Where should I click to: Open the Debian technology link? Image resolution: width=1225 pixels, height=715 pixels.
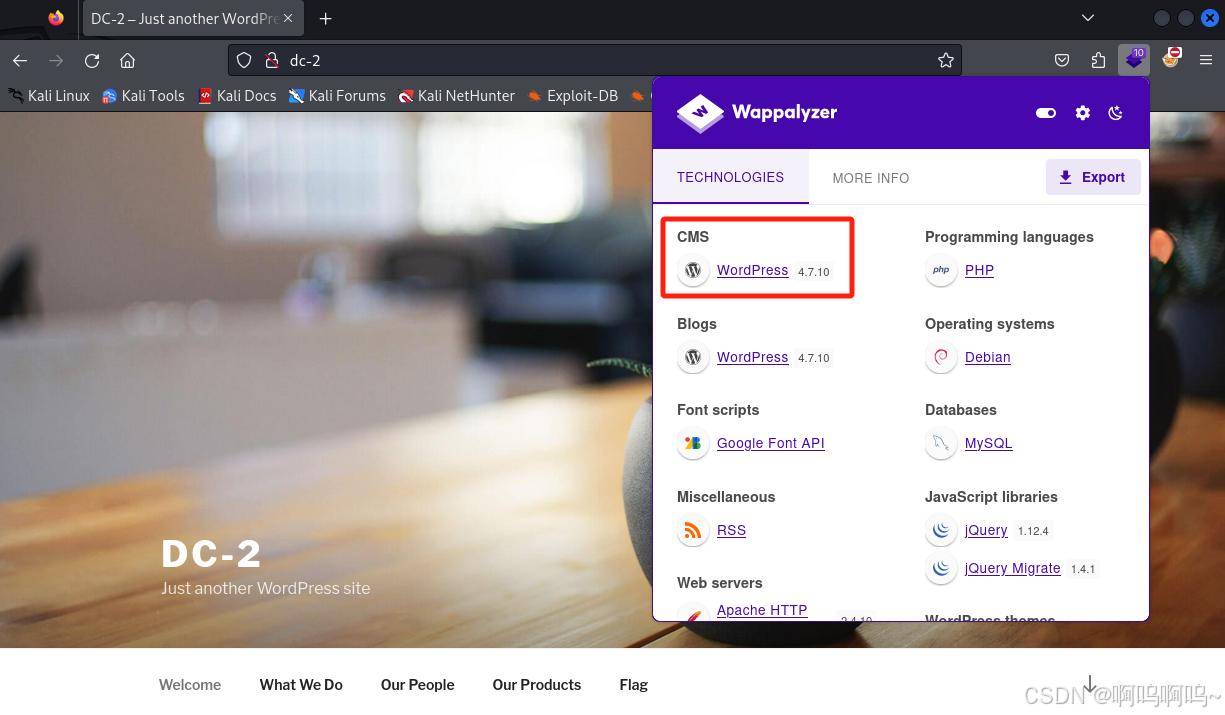coord(987,357)
